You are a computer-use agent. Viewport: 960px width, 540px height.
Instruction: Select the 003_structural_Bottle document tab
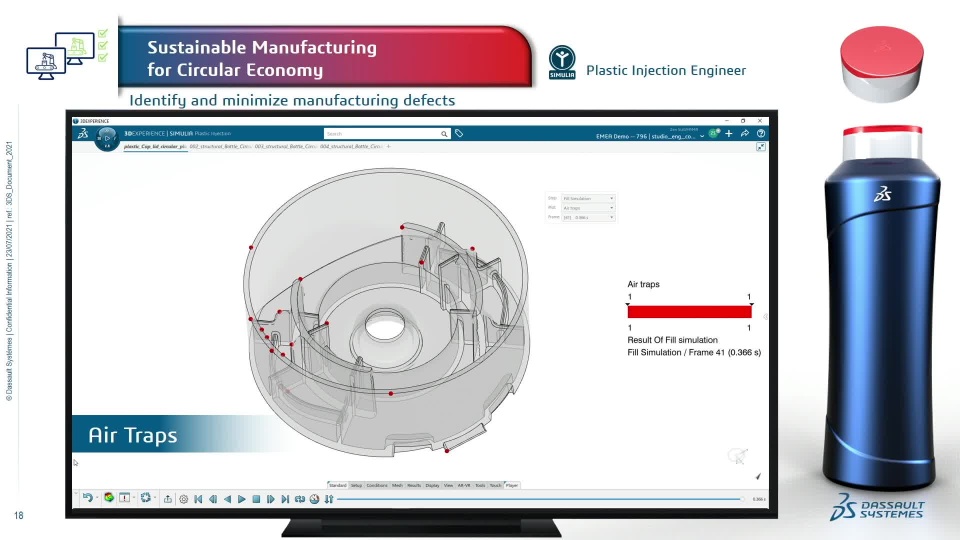(285, 147)
